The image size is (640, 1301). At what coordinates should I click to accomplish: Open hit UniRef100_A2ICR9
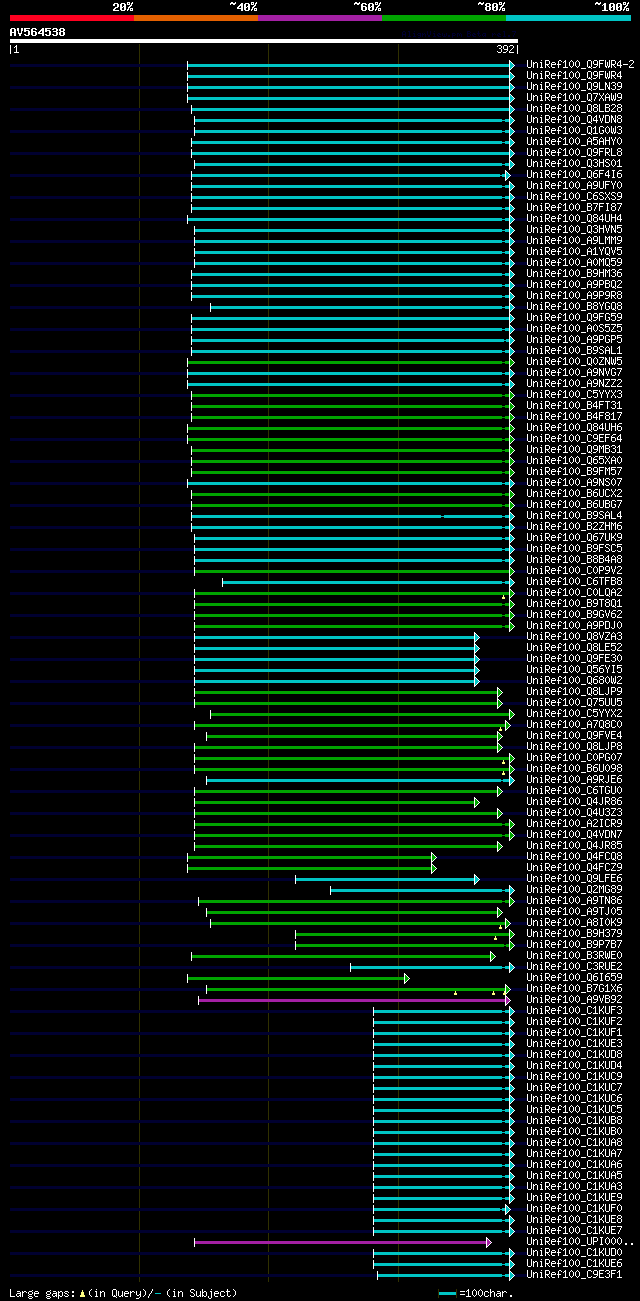[574, 823]
